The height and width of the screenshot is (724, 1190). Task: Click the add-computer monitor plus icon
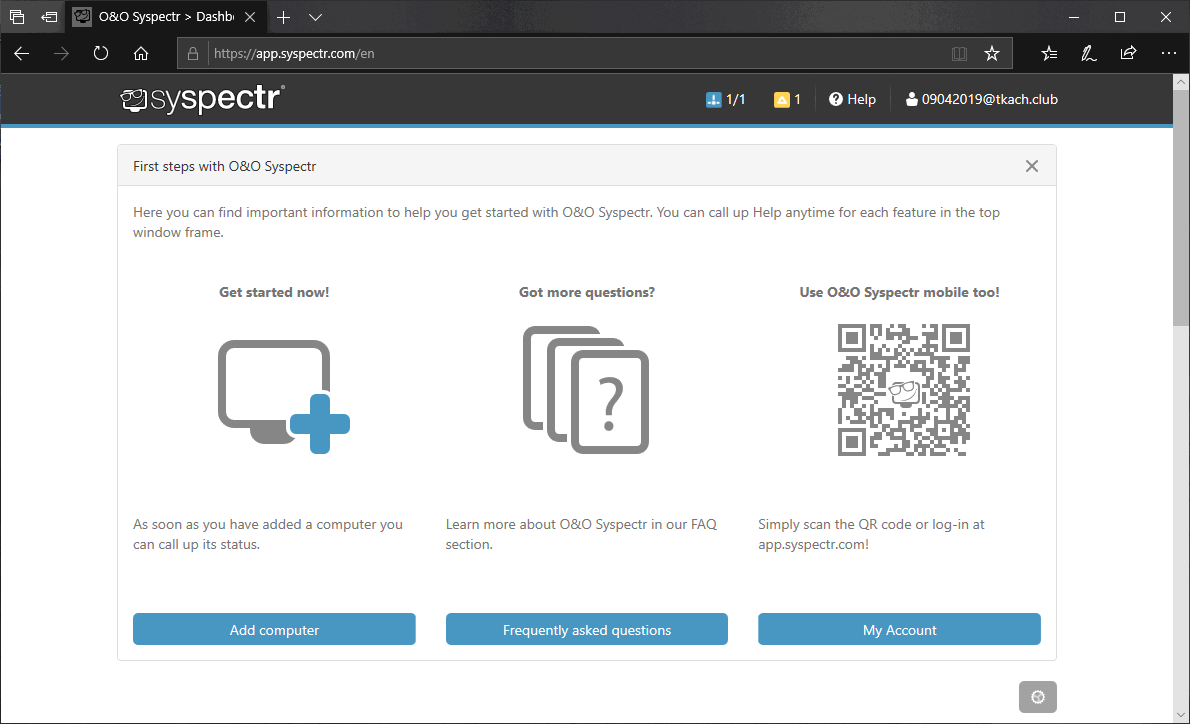tap(284, 396)
